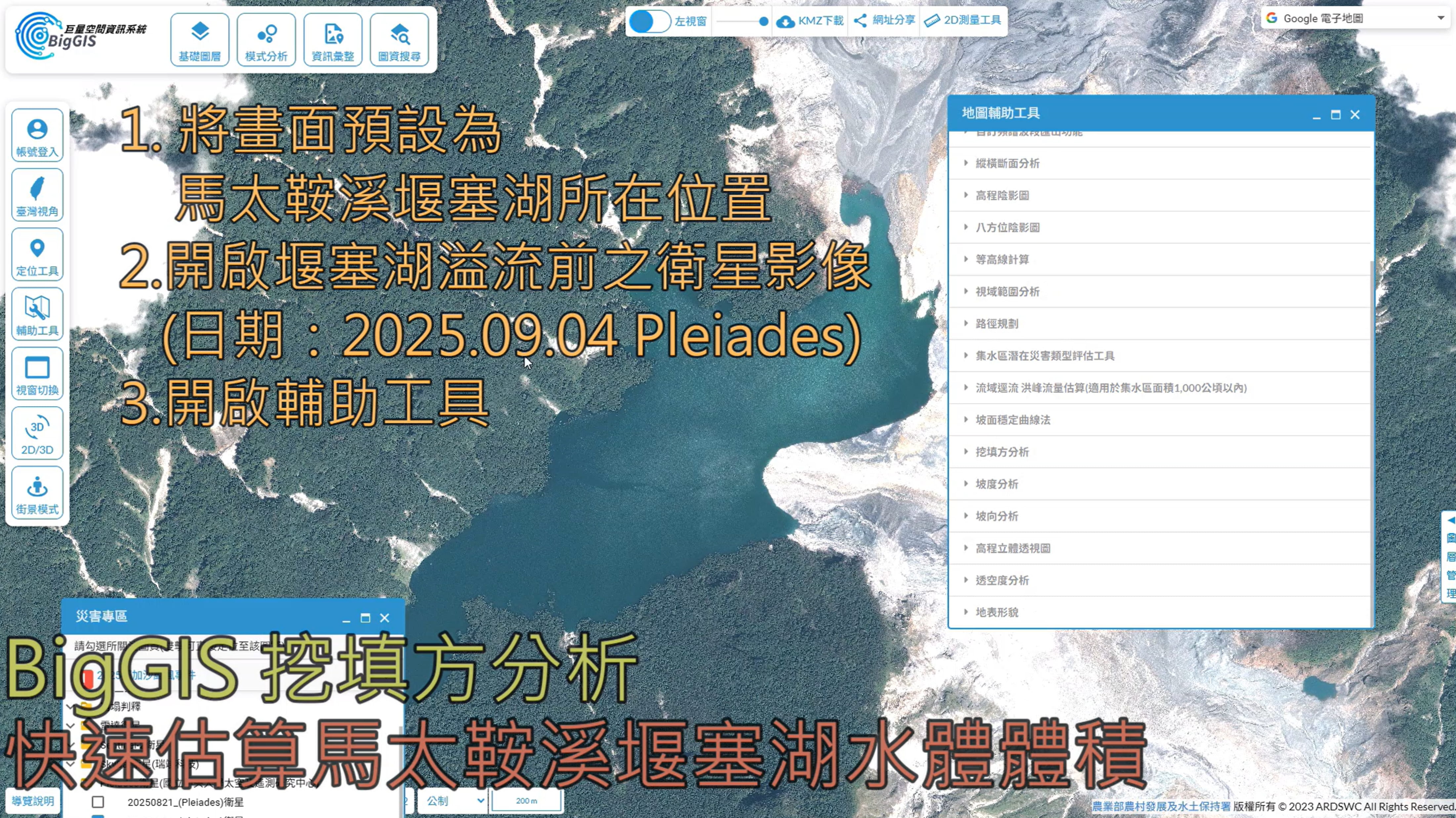
Task: Open the 模式分析 analysis menu
Action: click(x=266, y=40)
